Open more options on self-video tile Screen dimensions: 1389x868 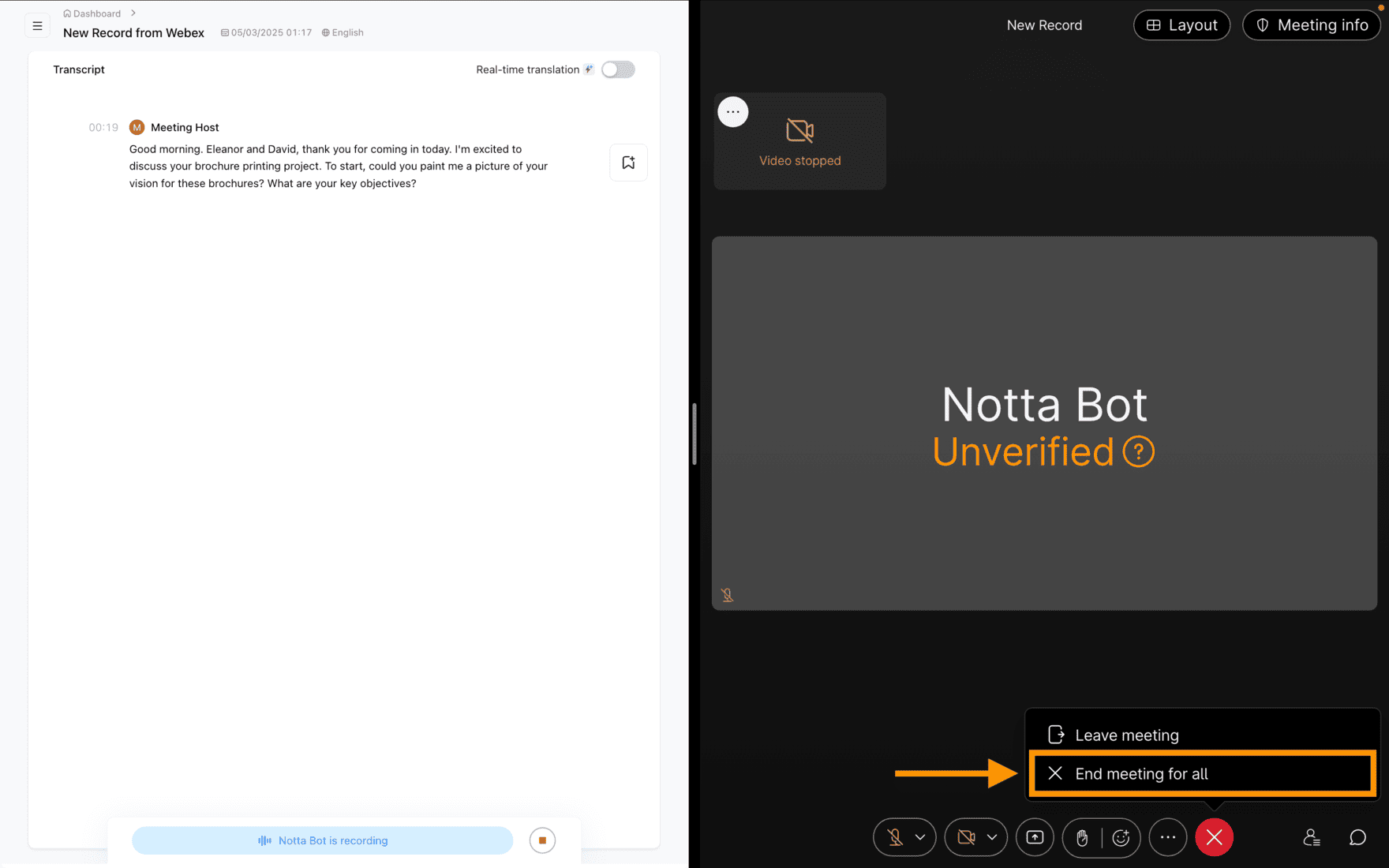point(733,112)
